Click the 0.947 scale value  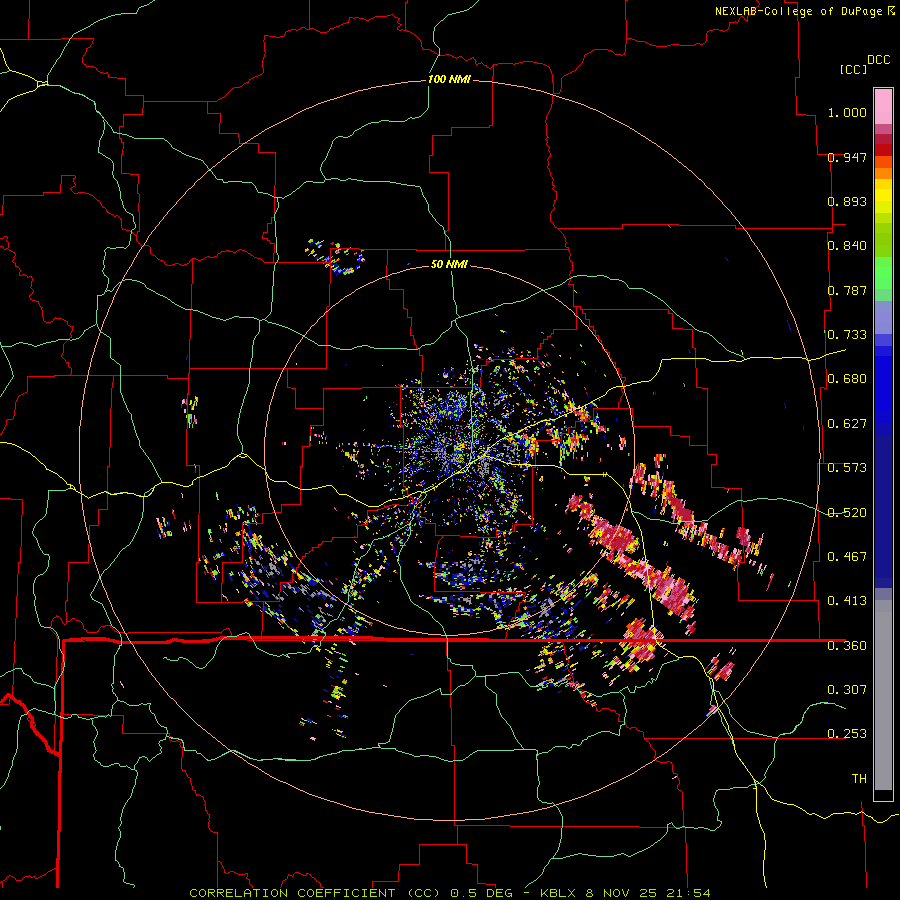(847, 157)
